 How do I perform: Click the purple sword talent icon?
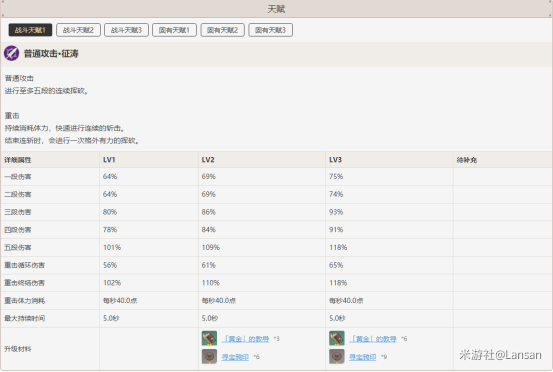[x=12, y=53]
